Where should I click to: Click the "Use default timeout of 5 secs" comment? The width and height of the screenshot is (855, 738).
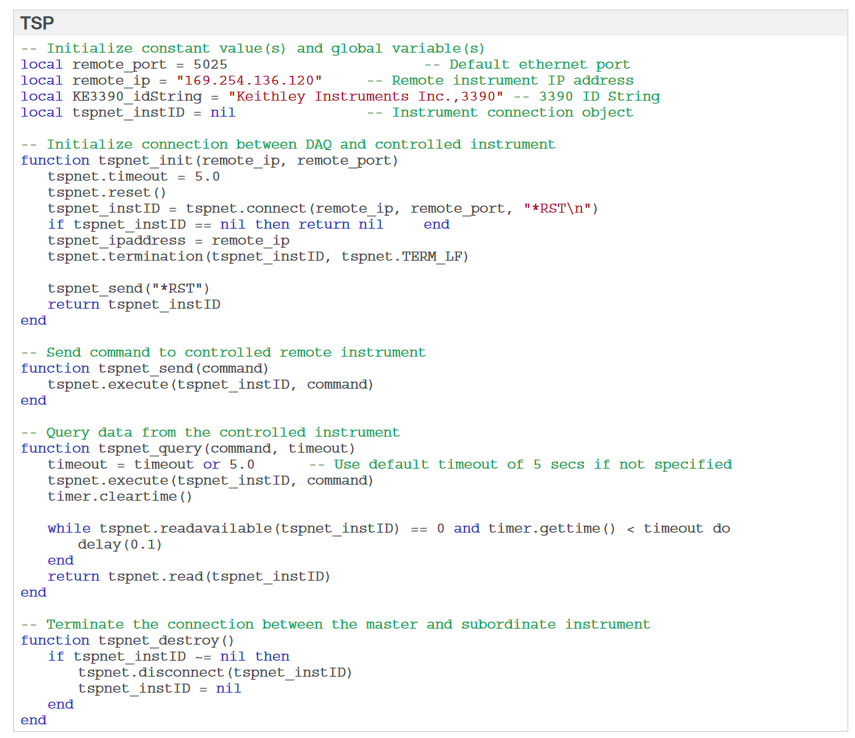520,464
